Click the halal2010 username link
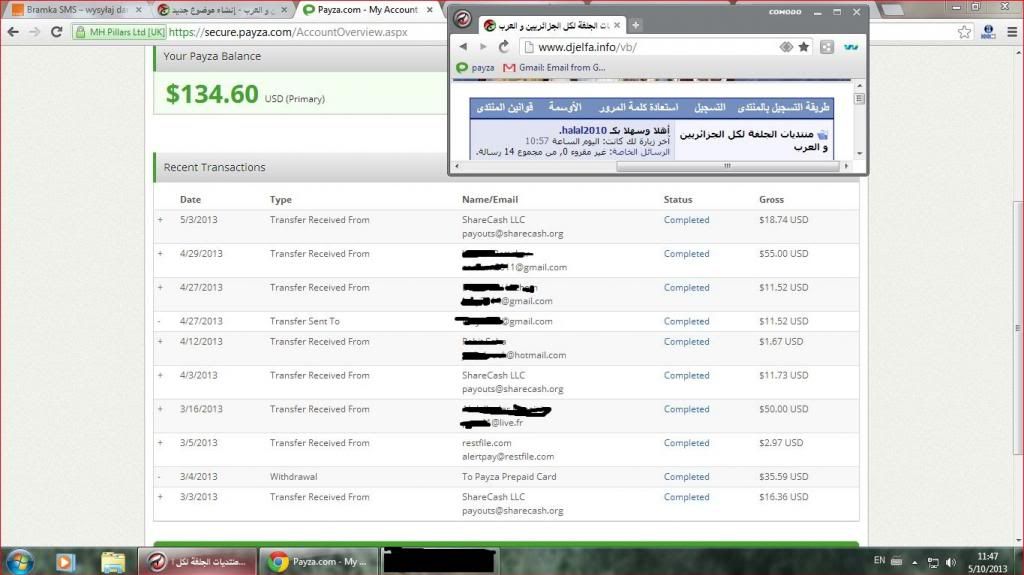Viewport: 1024px width, 575px height. (x=584, y=131)
